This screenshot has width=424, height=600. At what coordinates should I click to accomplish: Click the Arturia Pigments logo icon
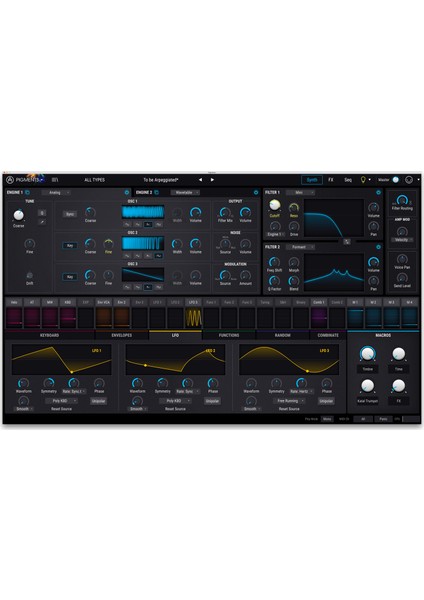[10, 180]
